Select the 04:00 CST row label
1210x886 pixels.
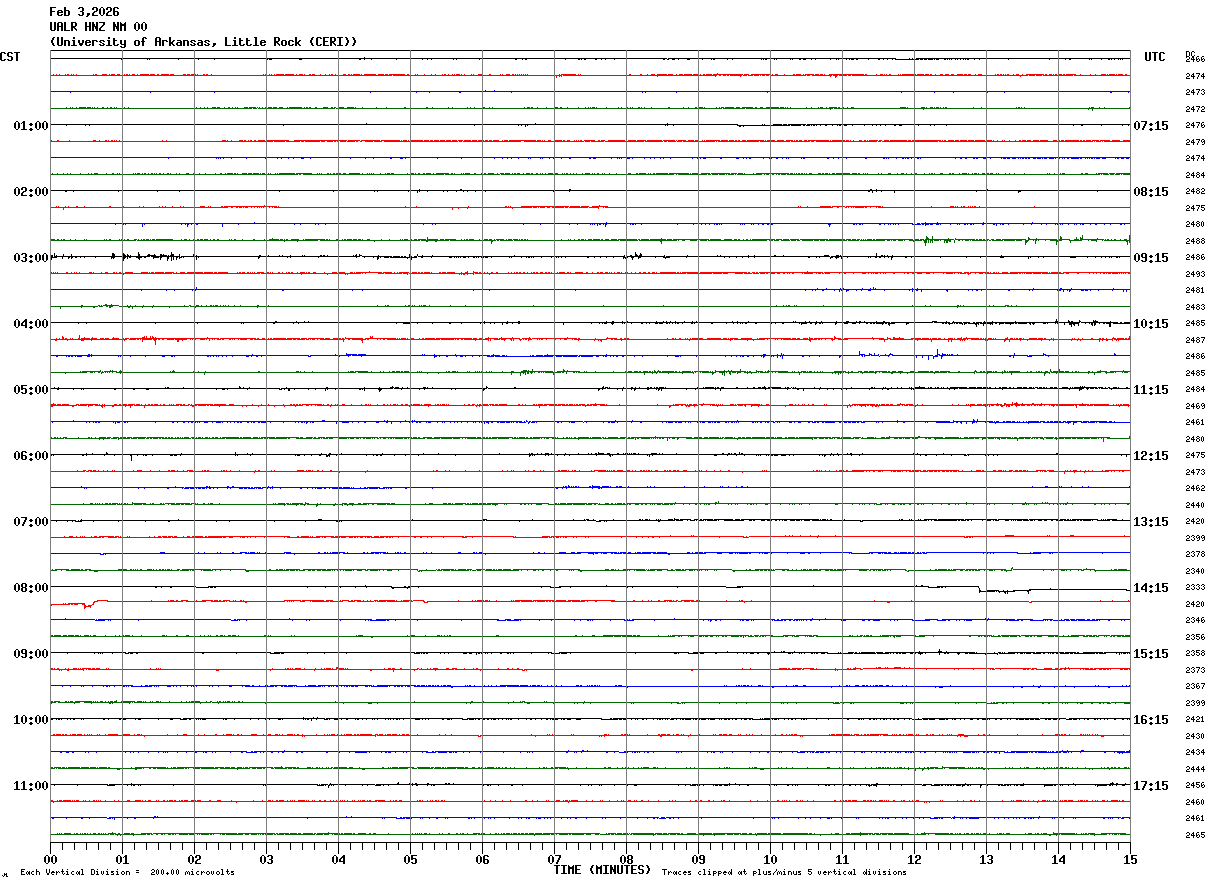point(31,324)
